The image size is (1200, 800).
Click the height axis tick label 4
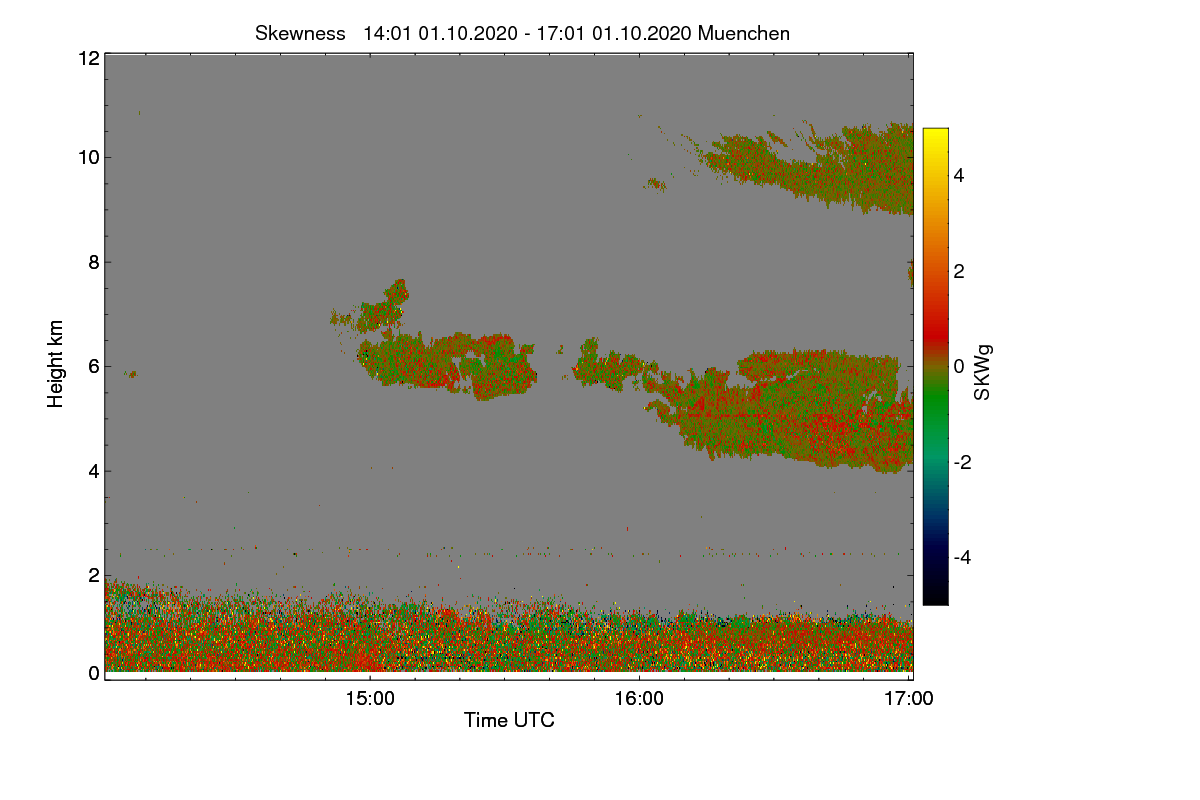(x=93, y=471)
